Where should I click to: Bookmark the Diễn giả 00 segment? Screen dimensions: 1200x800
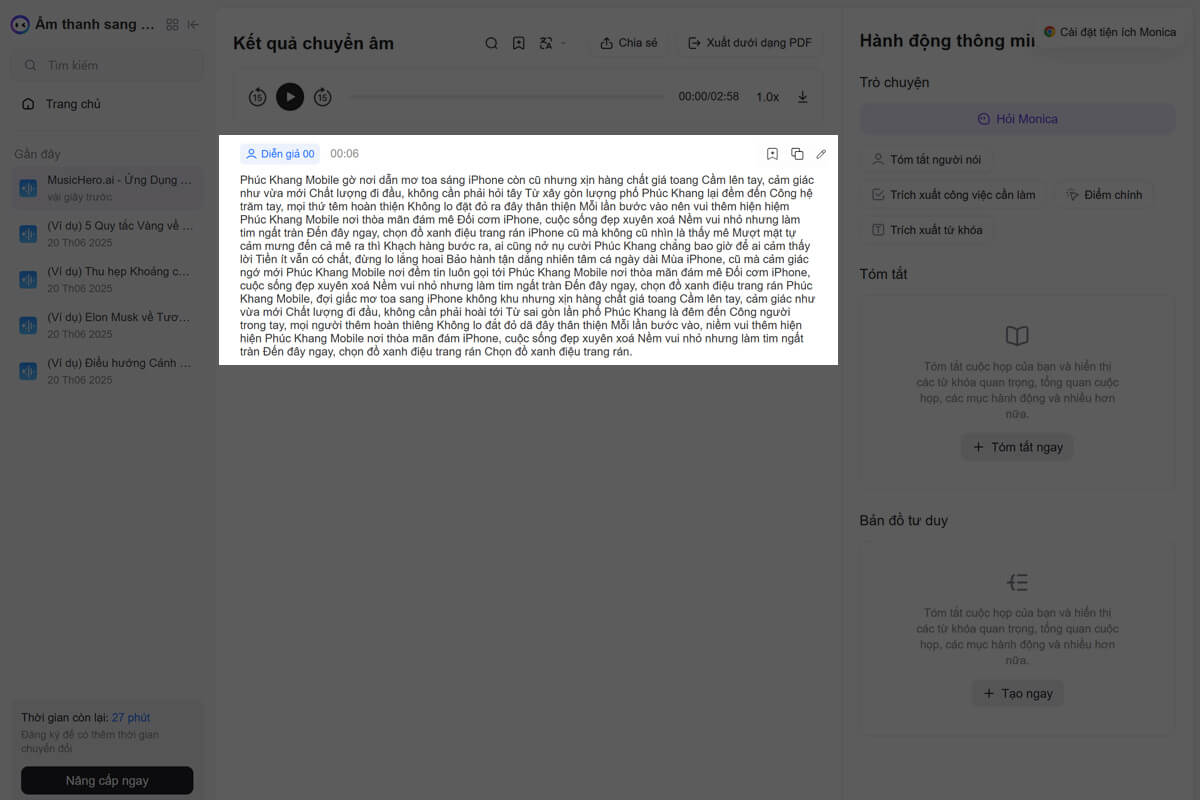coord(772,154)
